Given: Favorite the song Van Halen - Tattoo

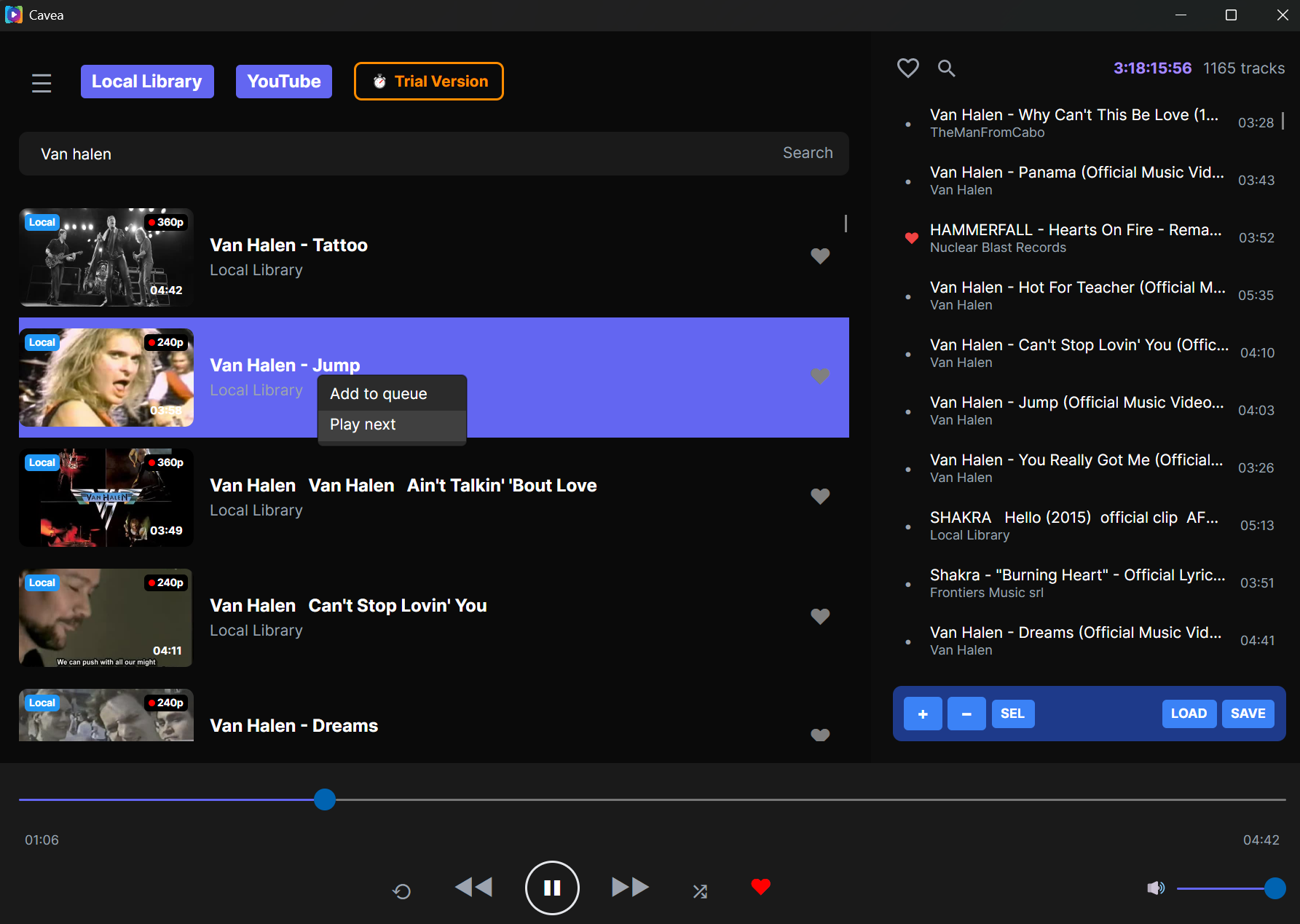Looking at the screenshot, I should (820, 256).
